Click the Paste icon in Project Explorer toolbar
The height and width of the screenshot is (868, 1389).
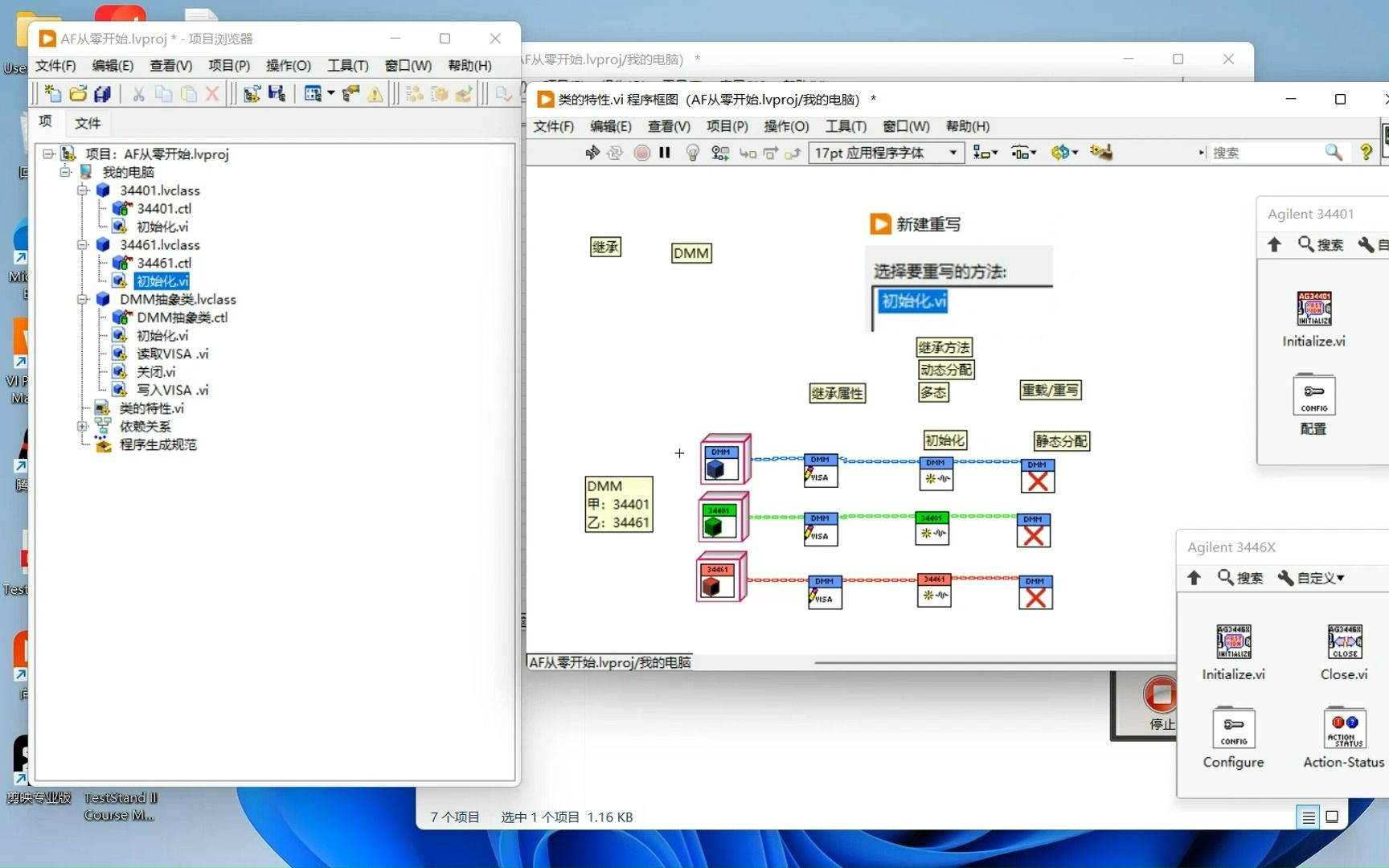[x=188, y=94]
